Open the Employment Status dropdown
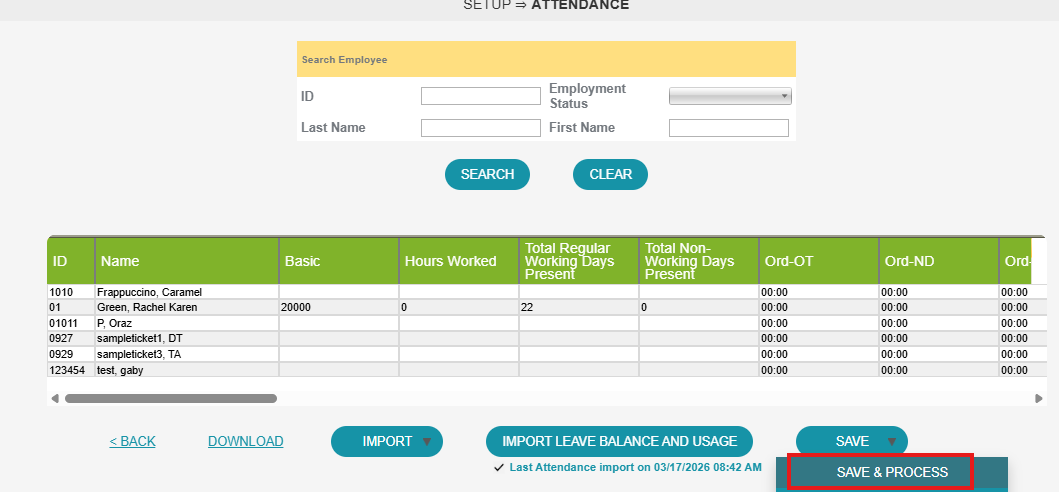Image resolution: width=1059 pixels, height=492 pixels. [x=730, y=96]
